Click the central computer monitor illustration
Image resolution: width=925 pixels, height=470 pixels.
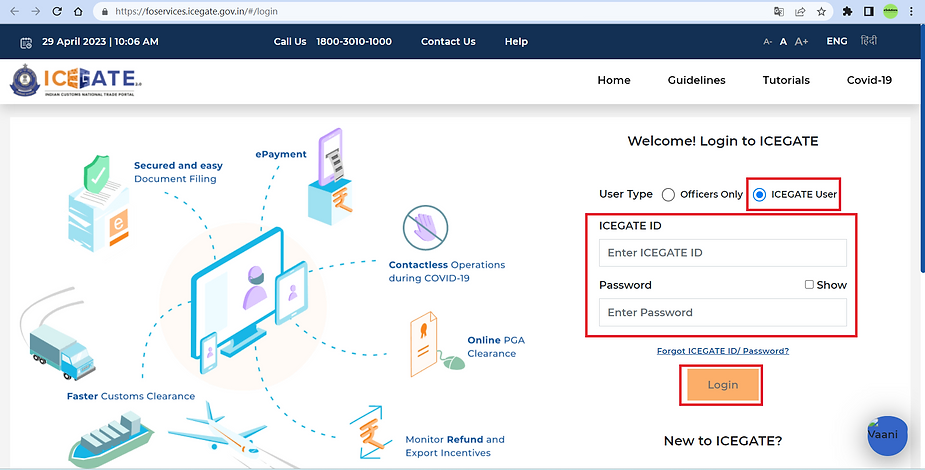point(238,292)
